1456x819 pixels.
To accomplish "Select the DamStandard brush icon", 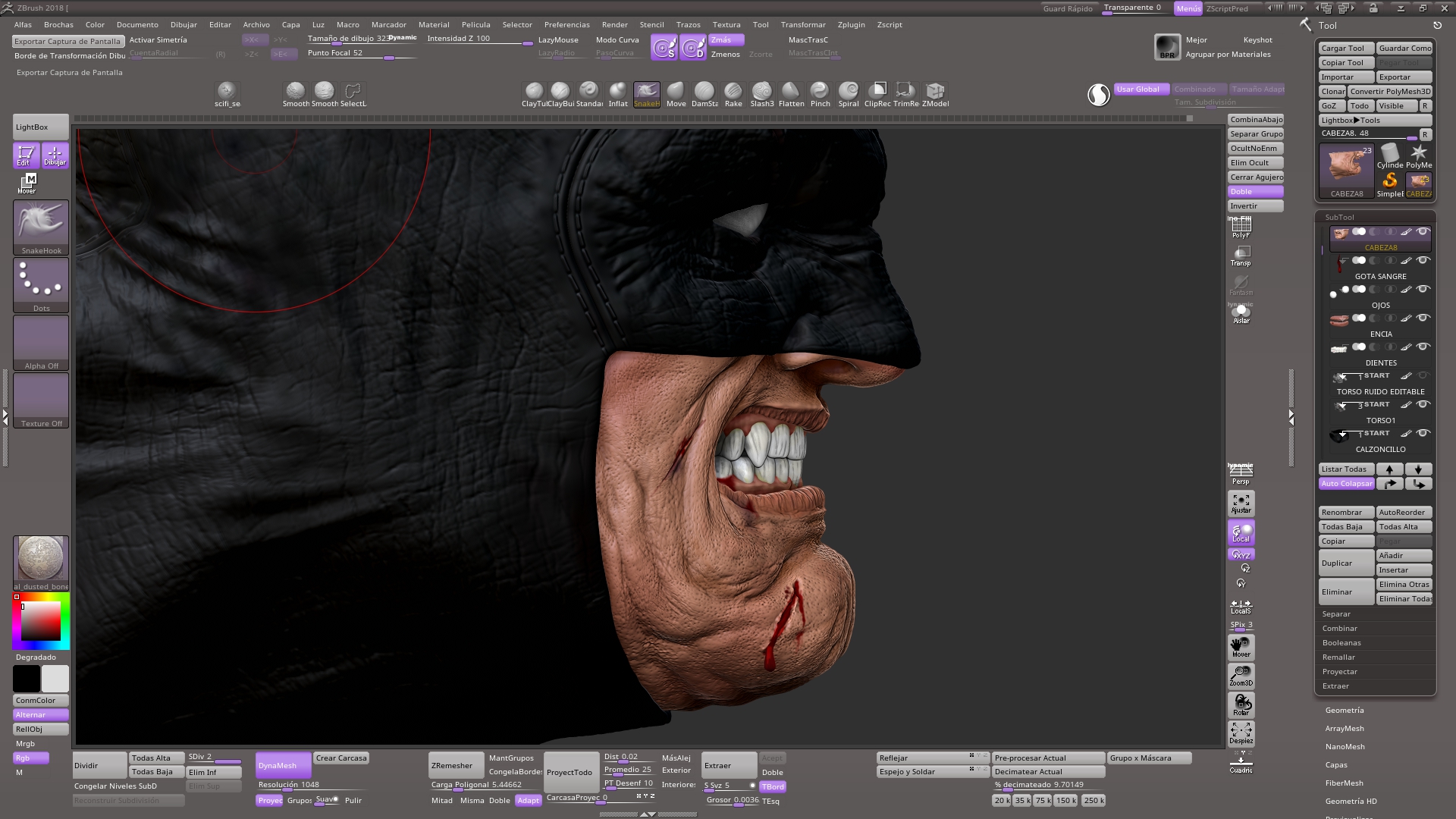I will [x=704, y=94].
